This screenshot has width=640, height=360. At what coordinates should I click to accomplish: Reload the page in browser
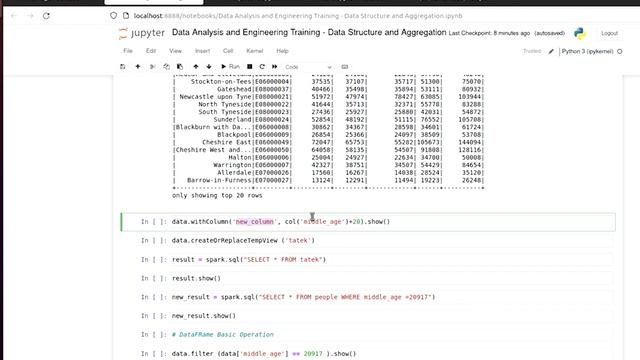point(46,16)
